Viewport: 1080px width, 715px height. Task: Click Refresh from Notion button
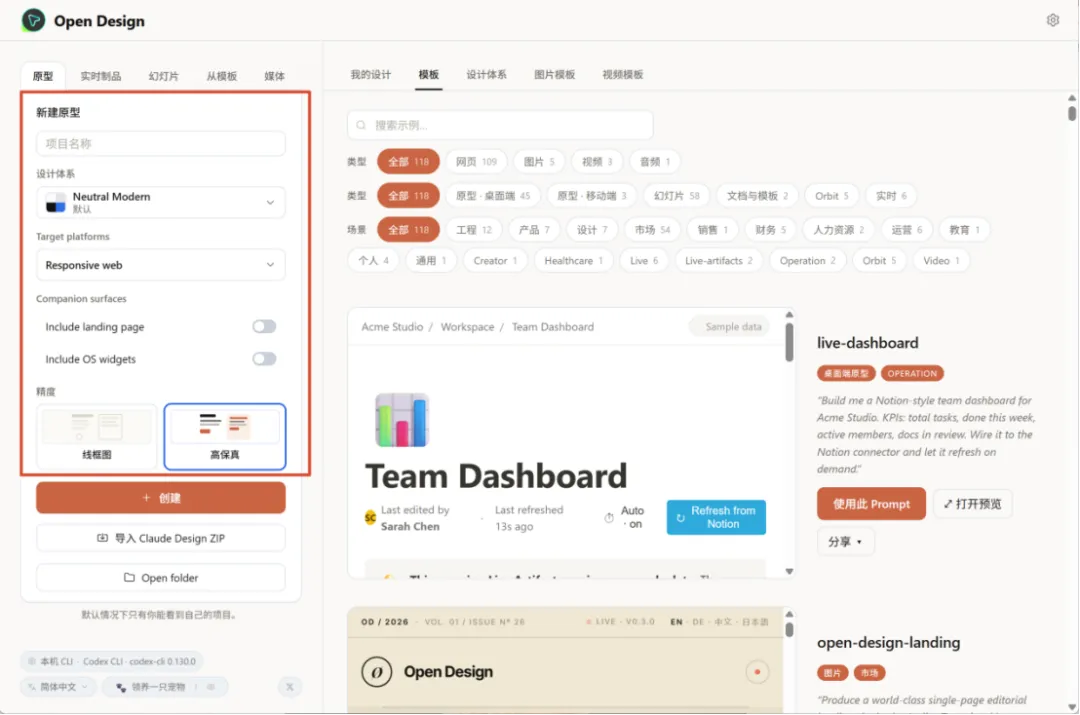click(x=716, y=517)
